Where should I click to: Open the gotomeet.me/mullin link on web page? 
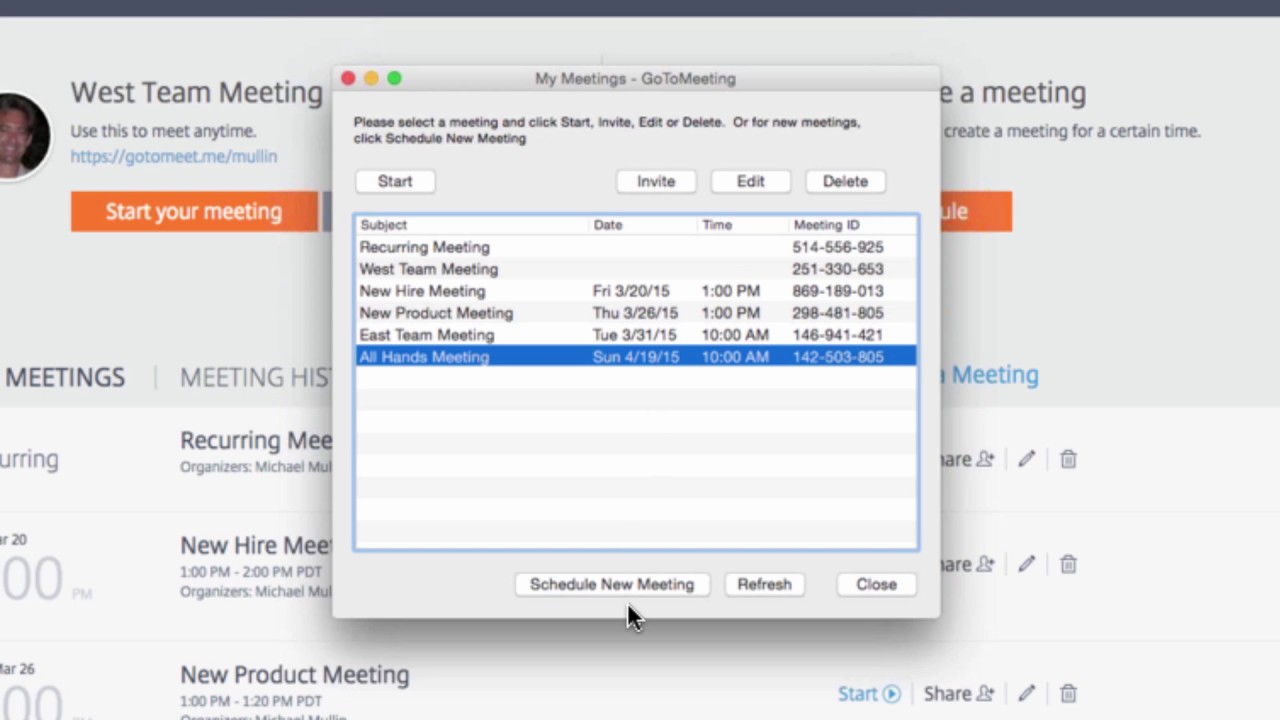(173, 156)
